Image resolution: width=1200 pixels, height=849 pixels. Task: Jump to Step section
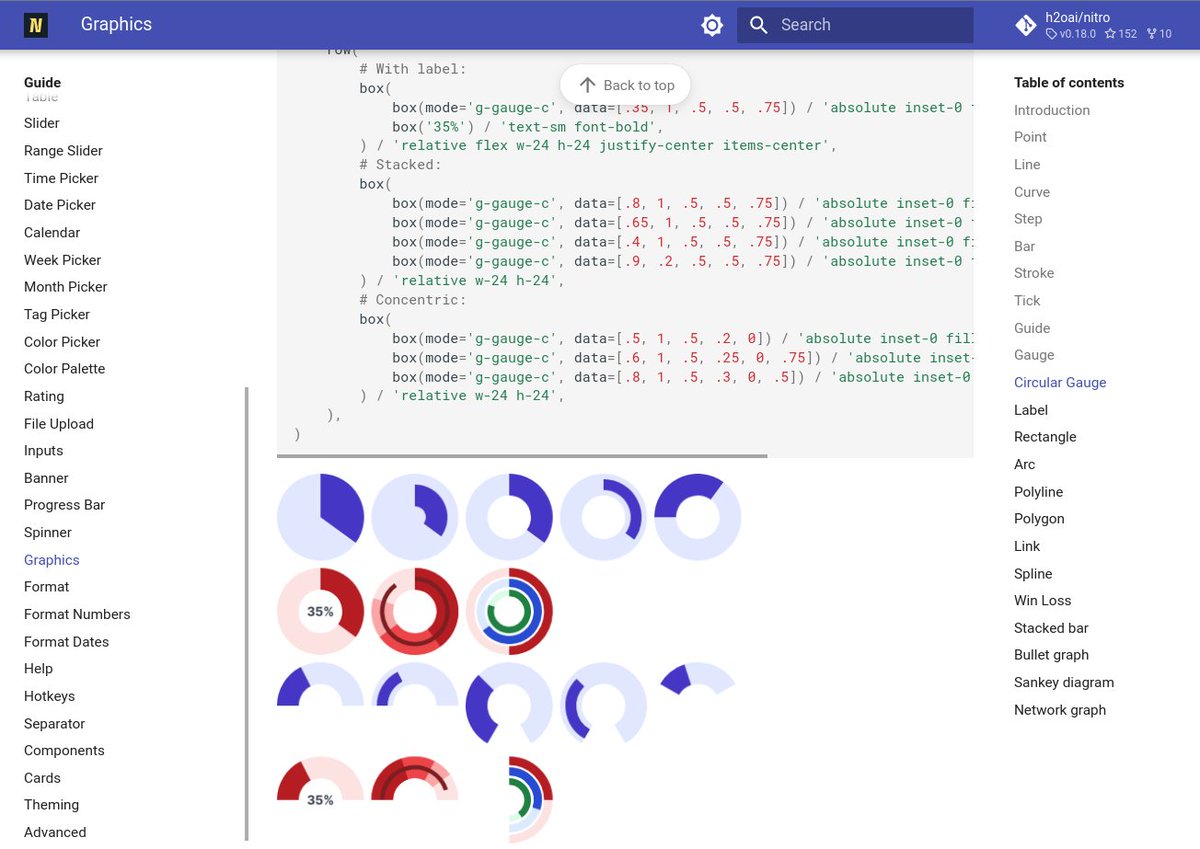tap(1028, 219)
